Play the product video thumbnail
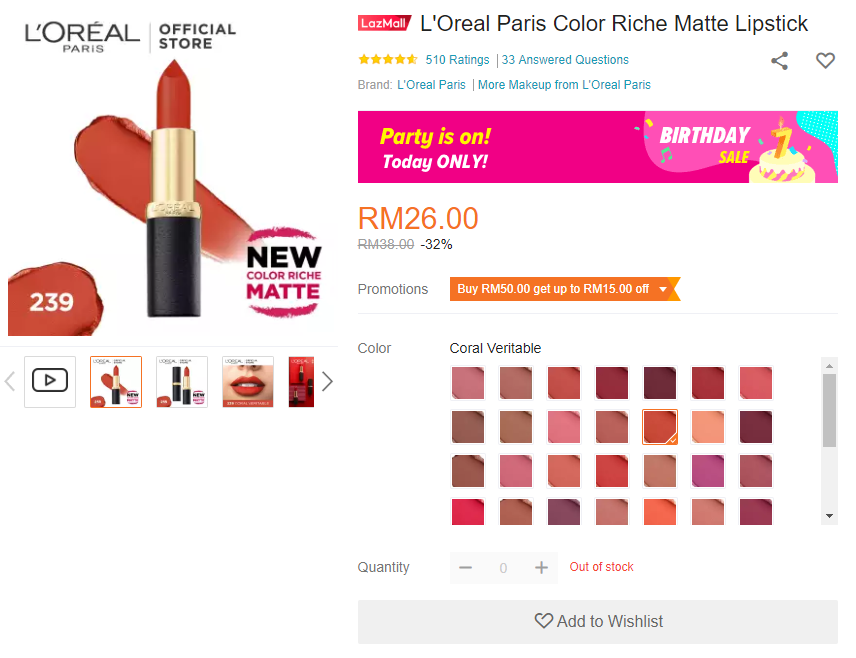856x658 pixels. tap(50, 381)
